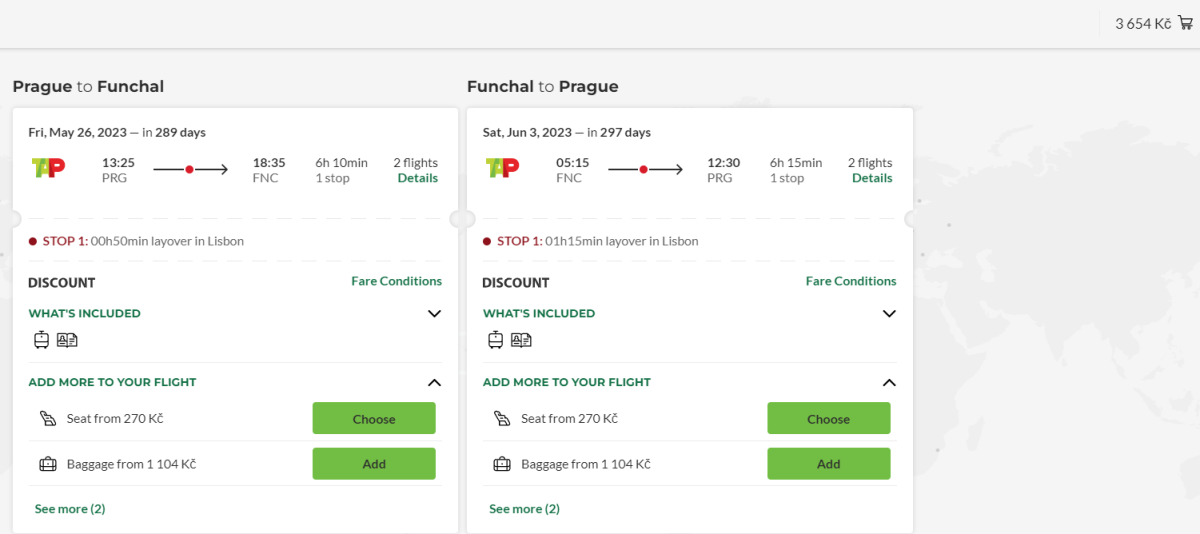The image size is (1200, 534).
Task: Expand What's Included for Funchal to Prague
Action: pos(889,314)
